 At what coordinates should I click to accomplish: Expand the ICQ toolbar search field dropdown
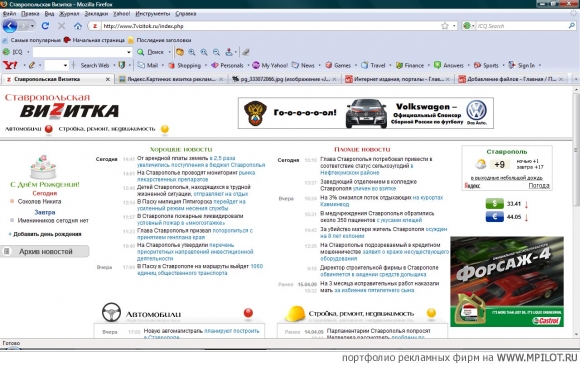[129, 52]
